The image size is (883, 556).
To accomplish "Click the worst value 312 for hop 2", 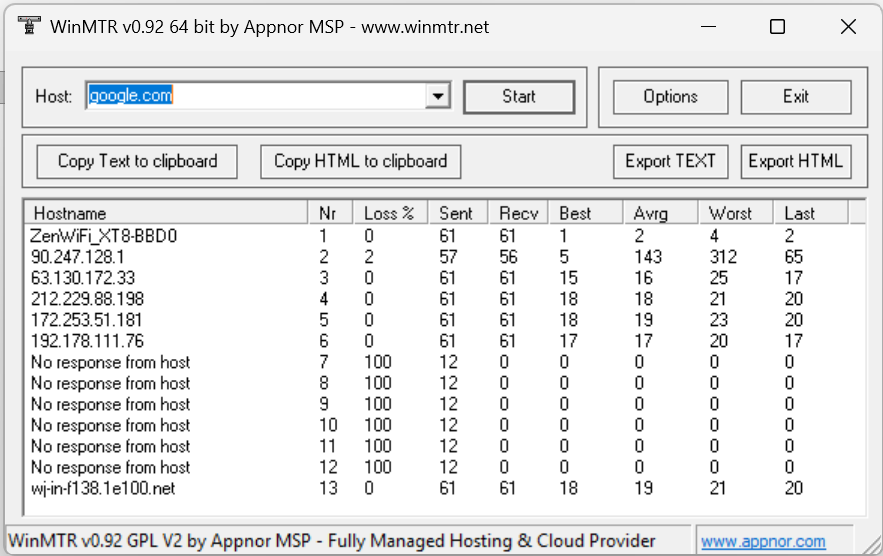I will [x=723, y=257].
